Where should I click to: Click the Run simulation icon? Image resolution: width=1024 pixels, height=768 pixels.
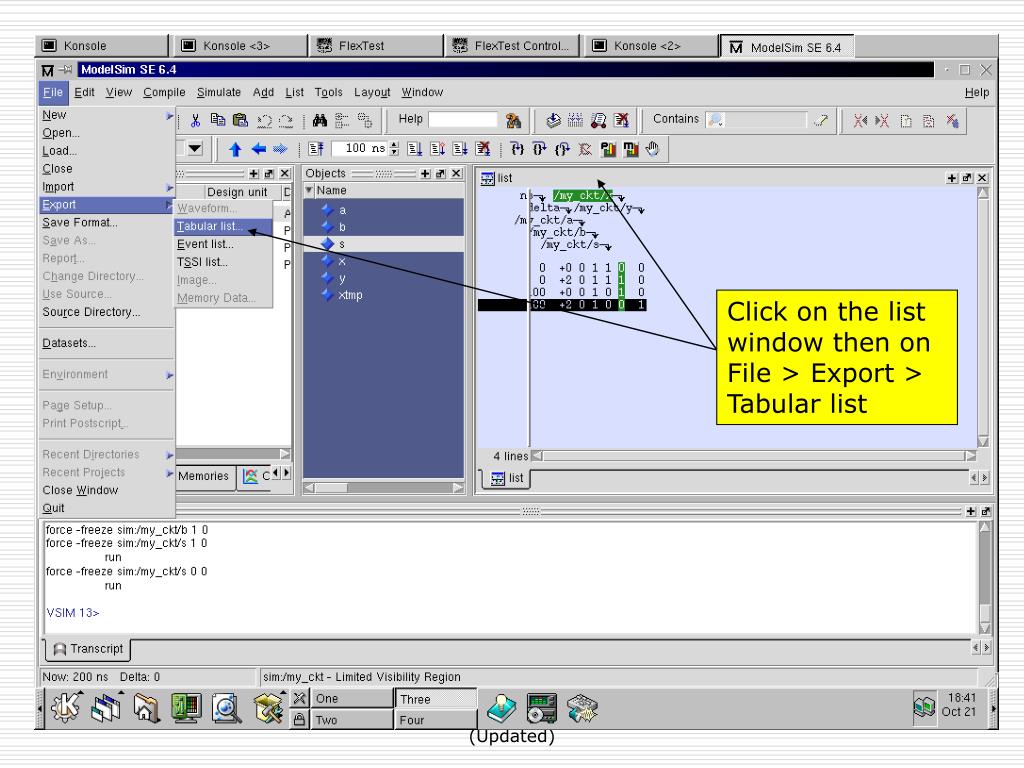point(415,150)
